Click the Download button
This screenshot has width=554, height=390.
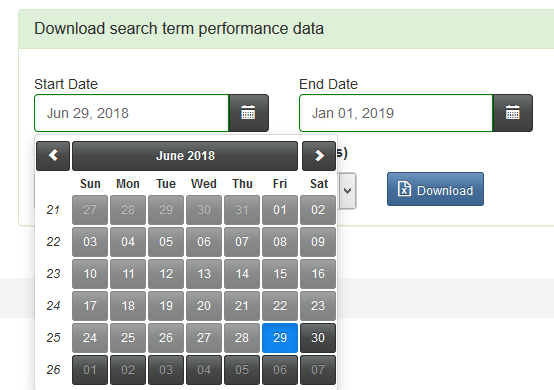click(435, 189)
